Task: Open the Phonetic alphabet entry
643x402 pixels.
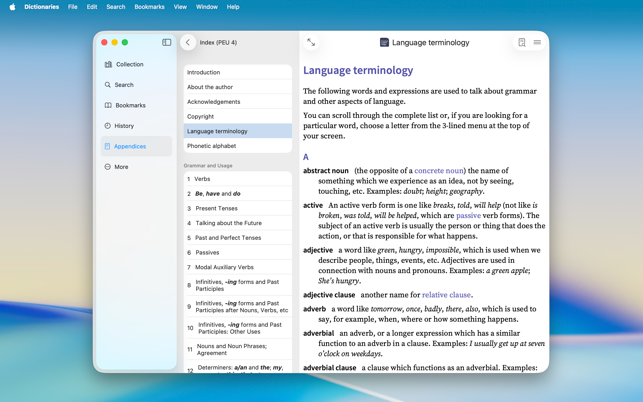Action: click(238, 146)
